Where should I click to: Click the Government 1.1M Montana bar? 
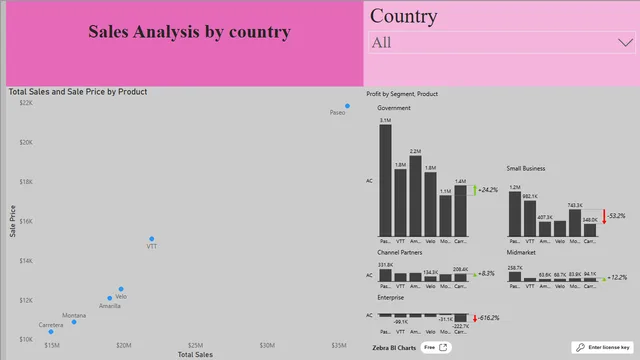[x=445, y=216]
